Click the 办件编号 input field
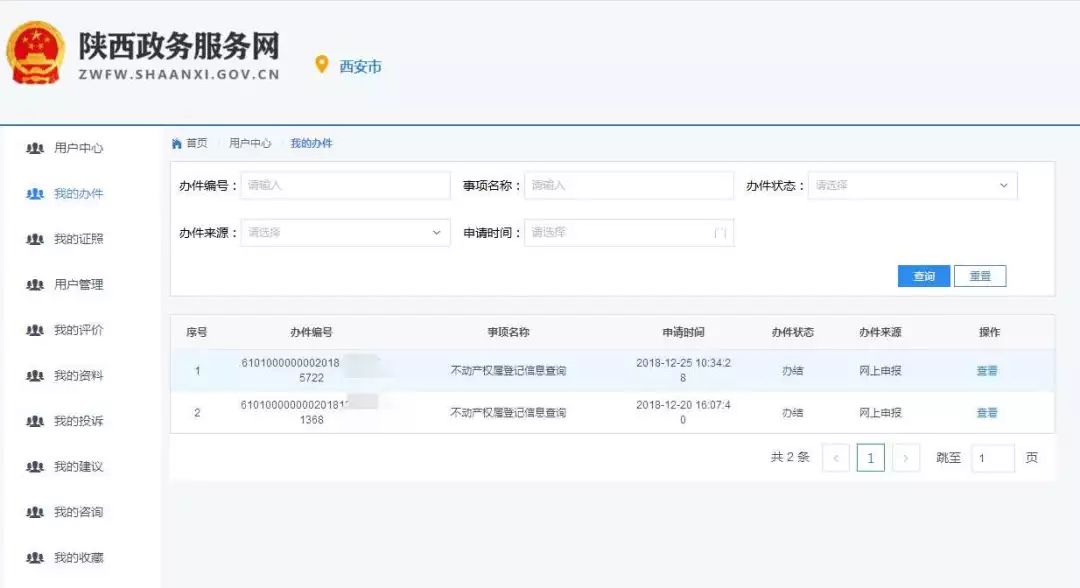This screenshot has width=1080, height=588. tap(345, 186)
